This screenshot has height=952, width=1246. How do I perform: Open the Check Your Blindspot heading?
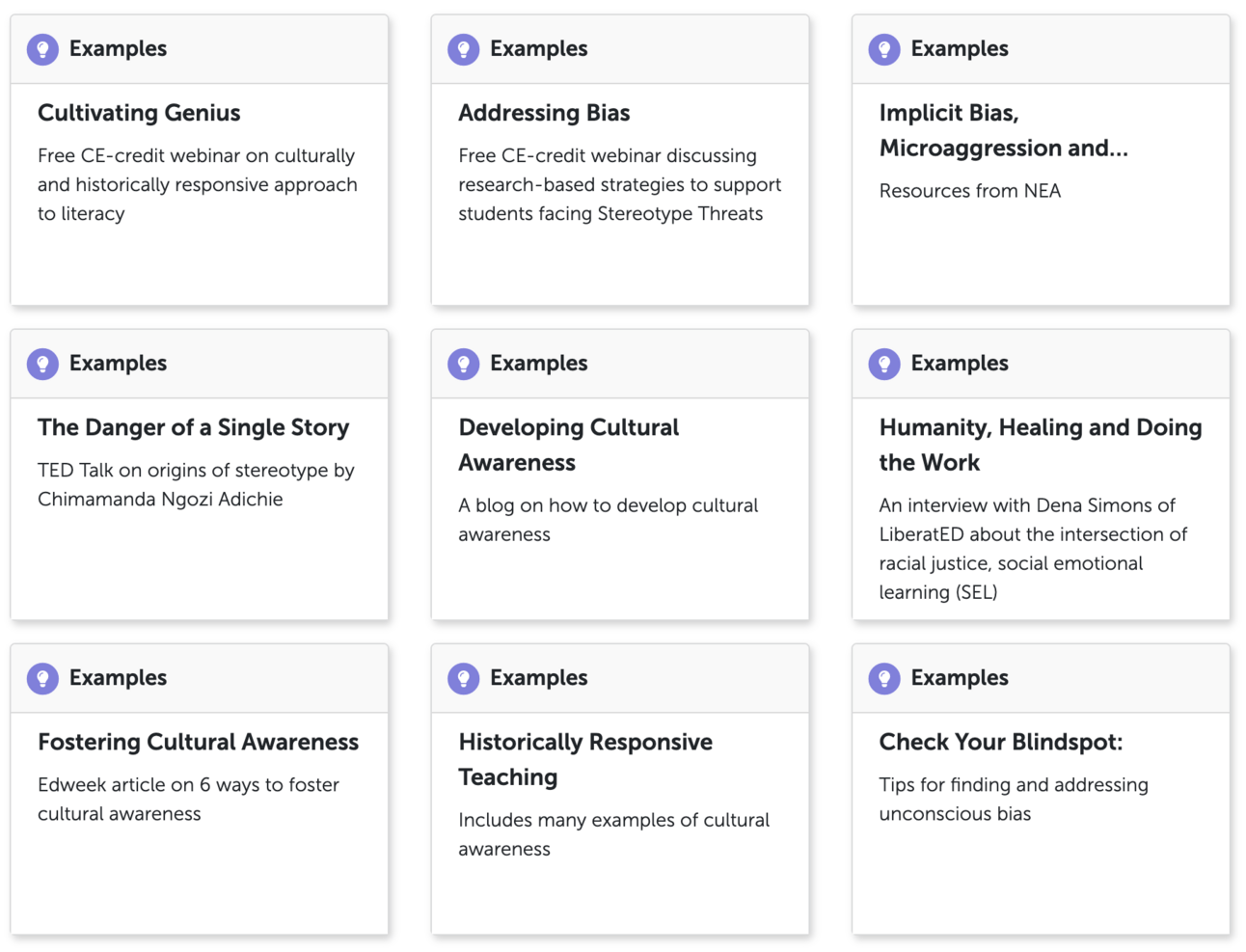coord(1001,742)
